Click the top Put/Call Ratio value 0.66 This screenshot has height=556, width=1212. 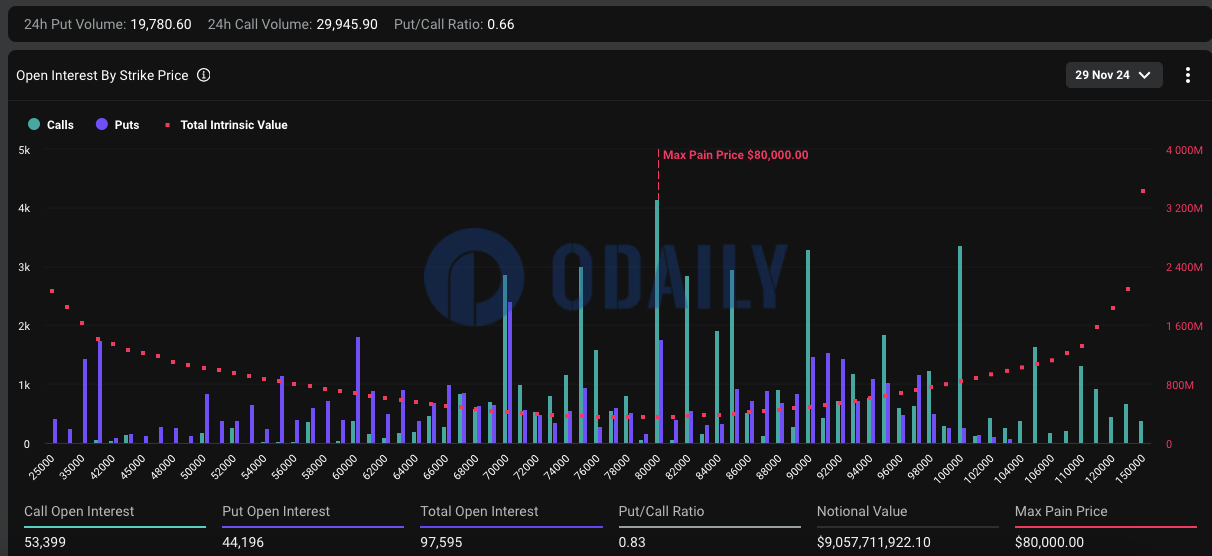[x=501, y=24]
